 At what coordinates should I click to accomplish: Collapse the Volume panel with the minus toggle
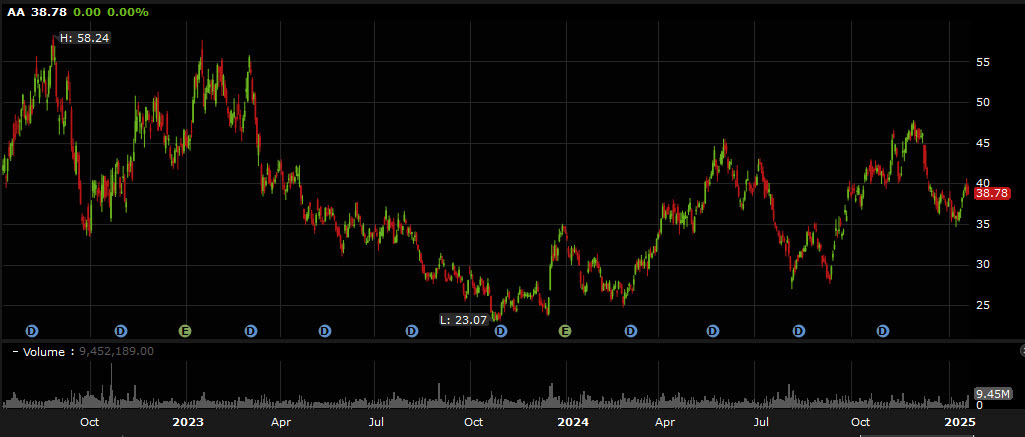click(x=15, y=351)
